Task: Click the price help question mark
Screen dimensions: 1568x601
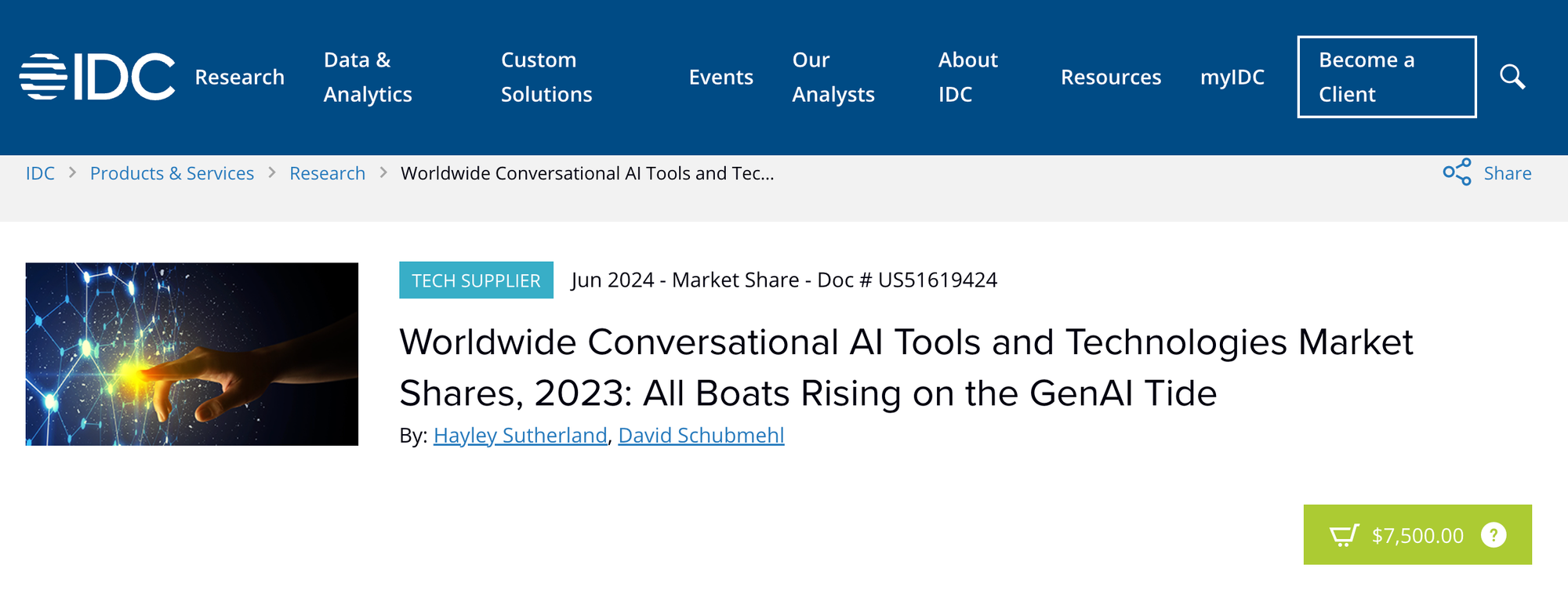Action: 1494,535
